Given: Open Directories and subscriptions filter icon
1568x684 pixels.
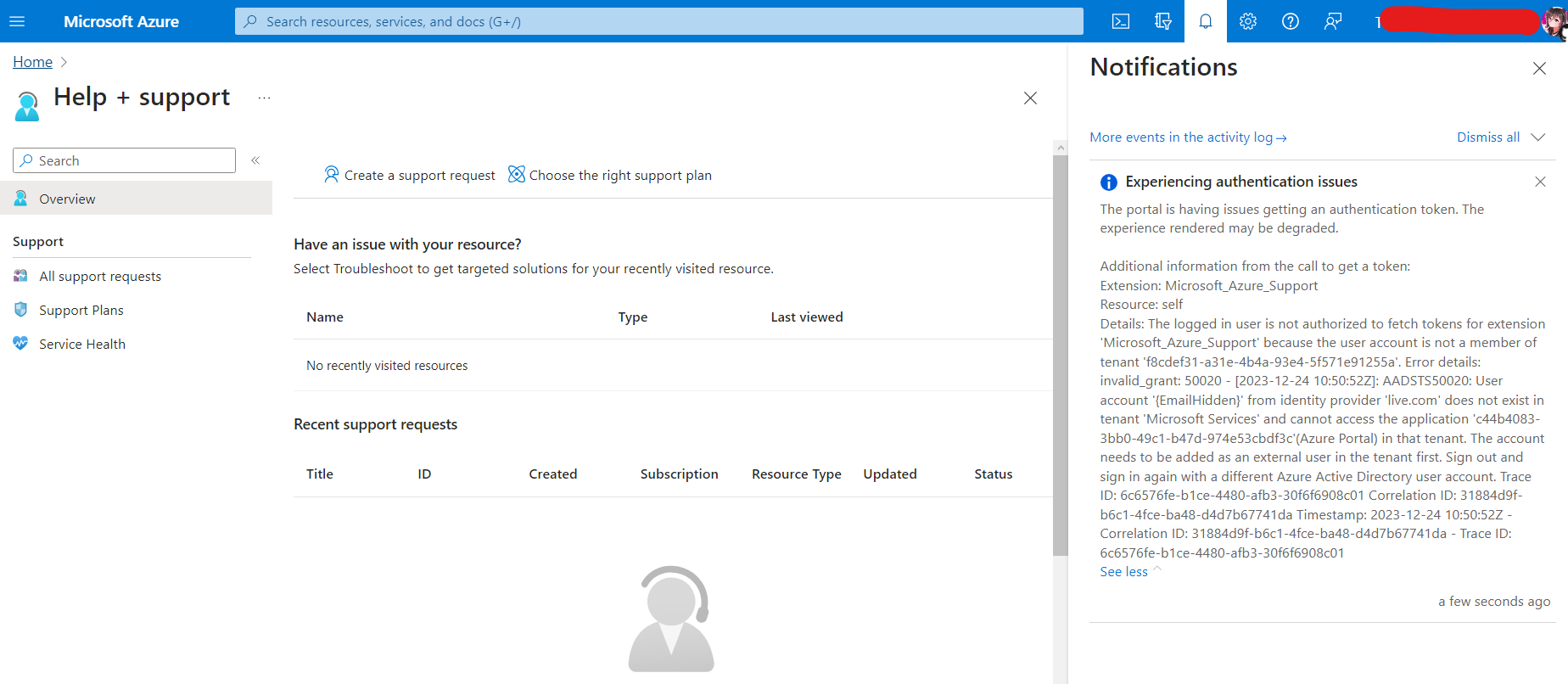Looking at the screenshot, I should pyautogui.click(x=1163, y=21).
